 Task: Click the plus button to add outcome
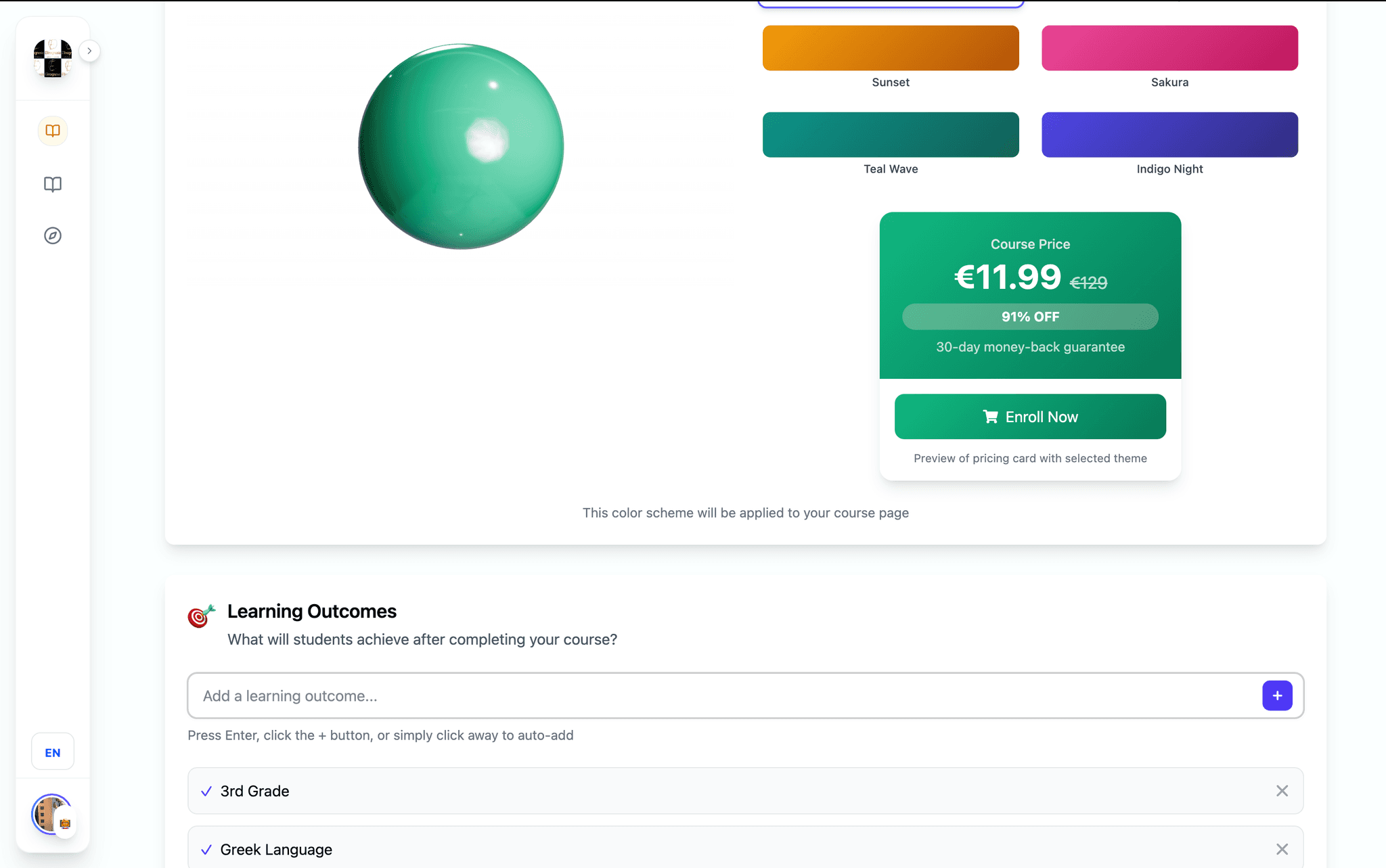1277,695
